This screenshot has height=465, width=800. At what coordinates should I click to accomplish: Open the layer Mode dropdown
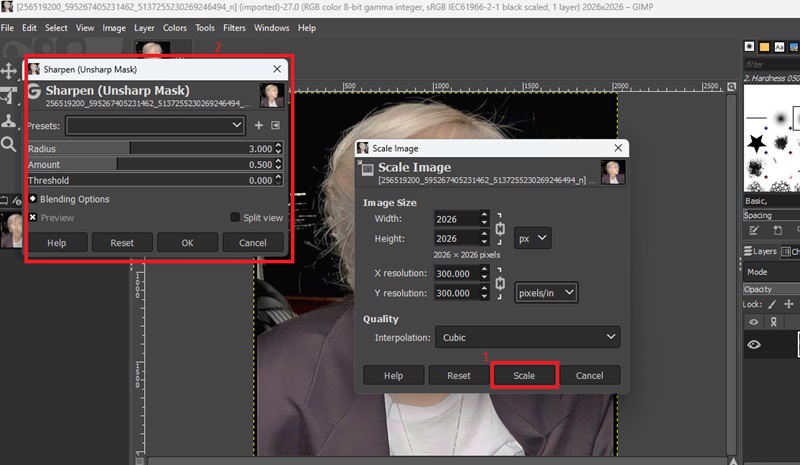(x=771, y=272)
